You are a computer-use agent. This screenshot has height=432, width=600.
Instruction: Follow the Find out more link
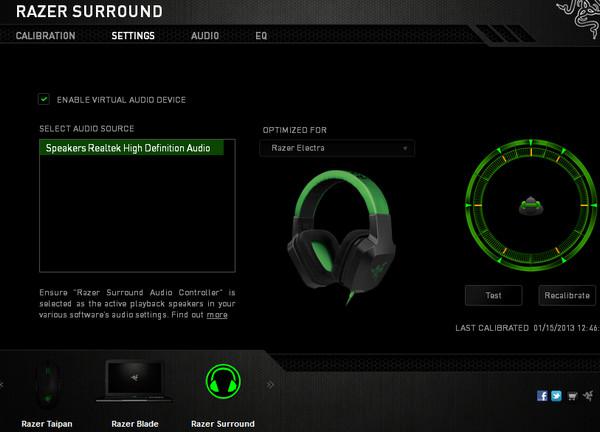(217, 315)
